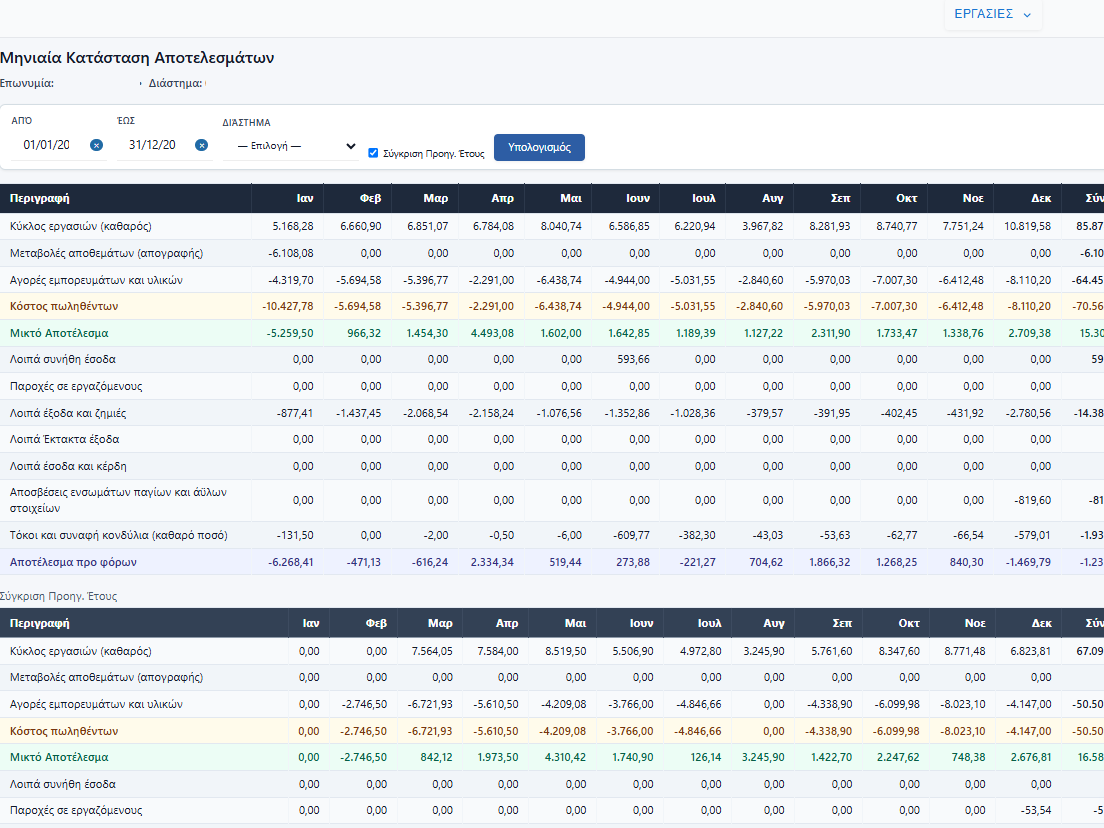The height and width of the screenshot is (828, 1104).
Task: Click the Αποτέλεσμα προ φόρων row label
Action: coord(73,562)
